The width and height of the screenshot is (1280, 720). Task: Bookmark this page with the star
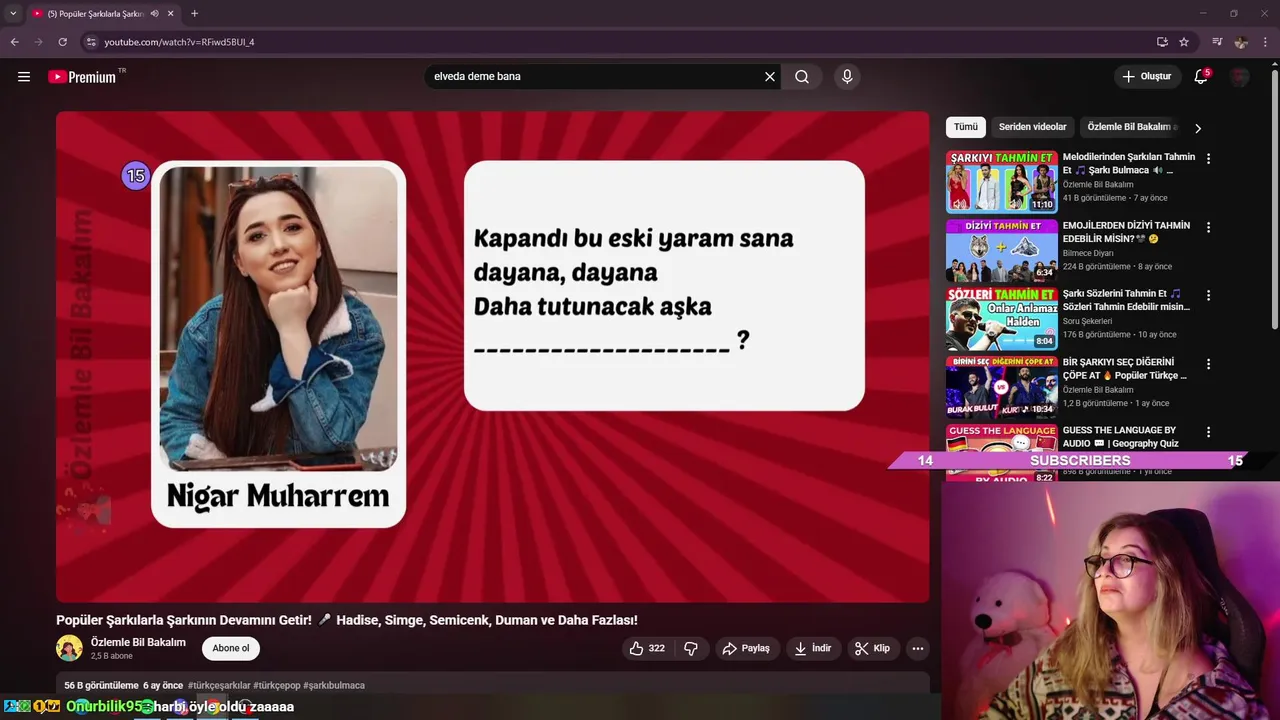pos(1184,42)
